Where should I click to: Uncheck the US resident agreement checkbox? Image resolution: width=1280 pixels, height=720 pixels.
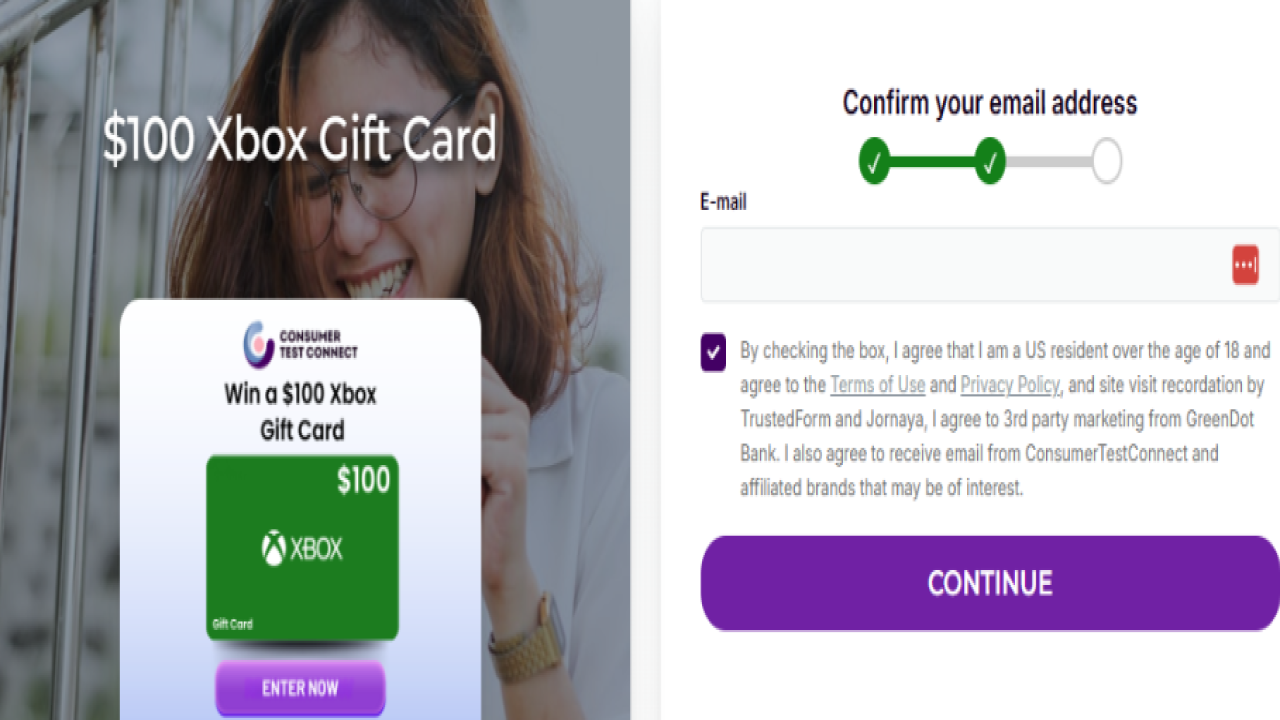point(713,352)
